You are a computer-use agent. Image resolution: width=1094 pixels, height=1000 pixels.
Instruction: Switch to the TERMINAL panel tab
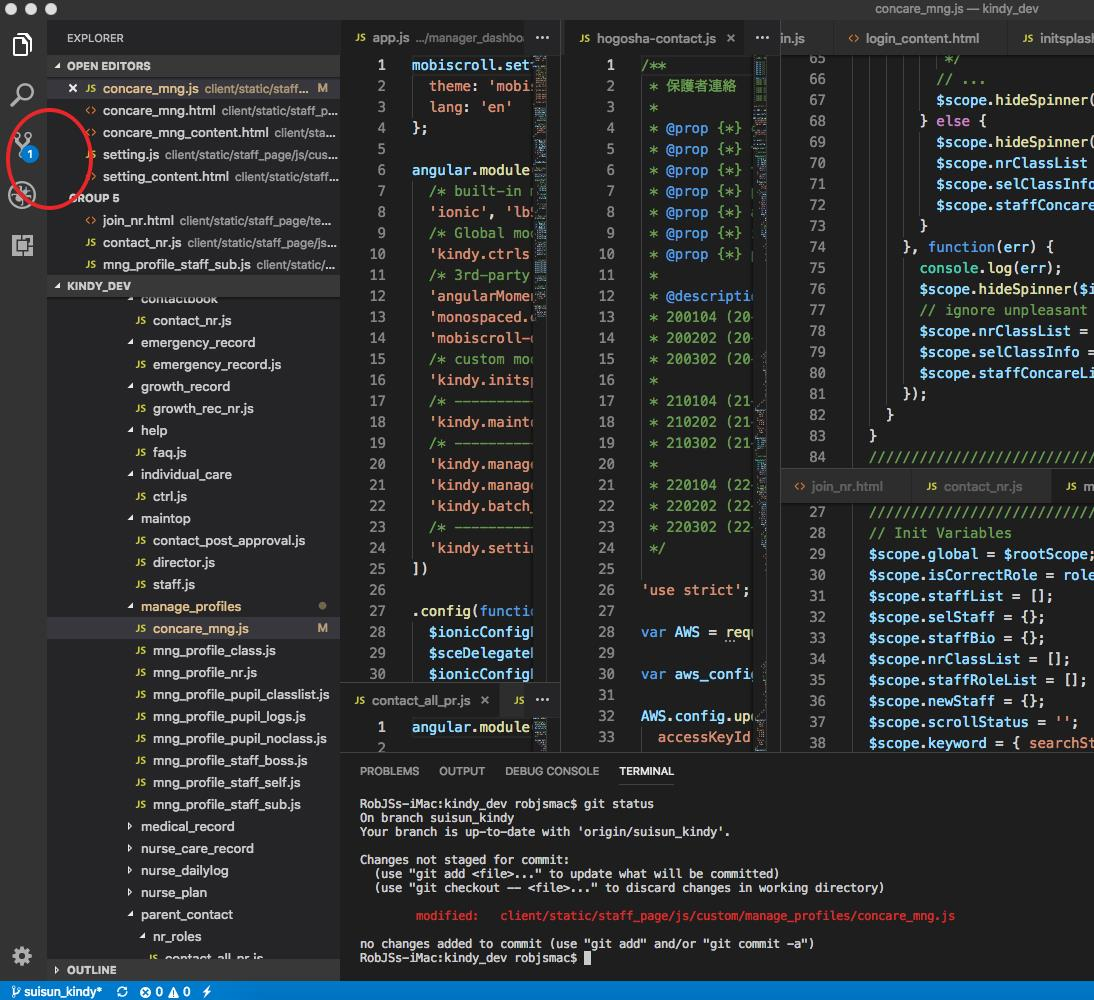pyautogui.click(x=646, y=771)
